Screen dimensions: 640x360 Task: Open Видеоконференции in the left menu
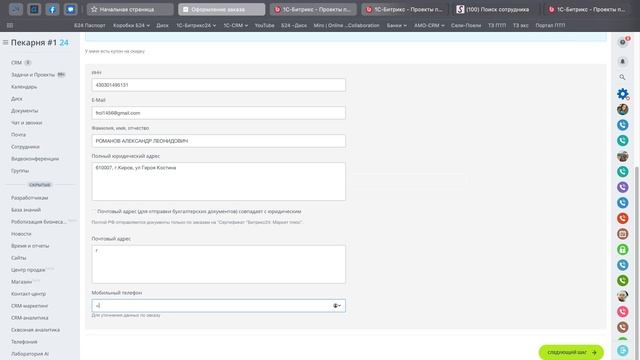pyautogui.click(x=35, y=159)
